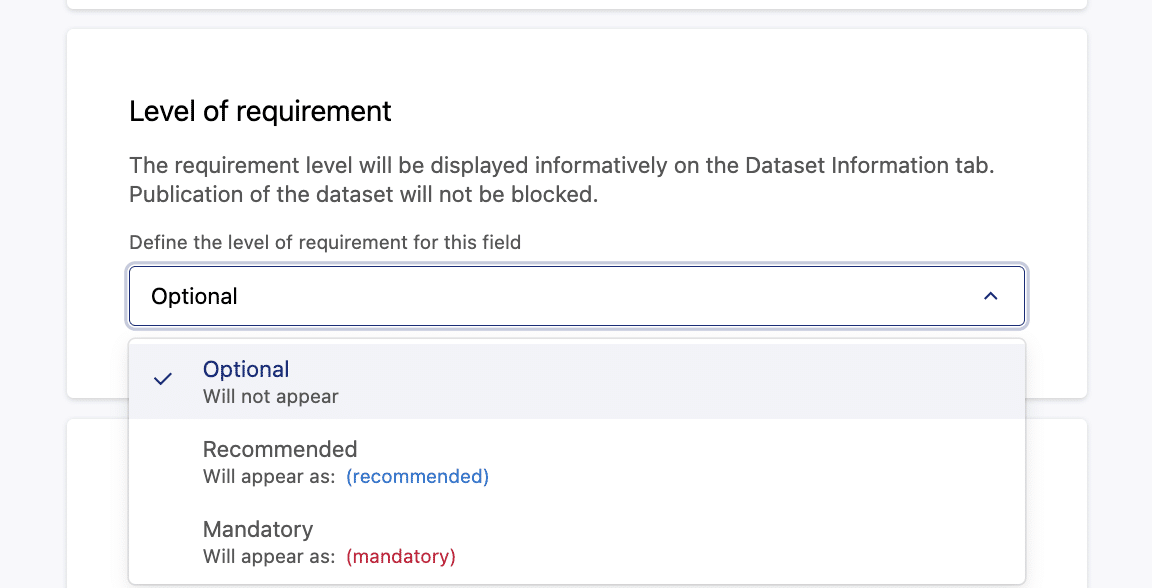Click the 'Level of requirement' heading
This screenshot has width=1152, height=588.
[260, 111]
